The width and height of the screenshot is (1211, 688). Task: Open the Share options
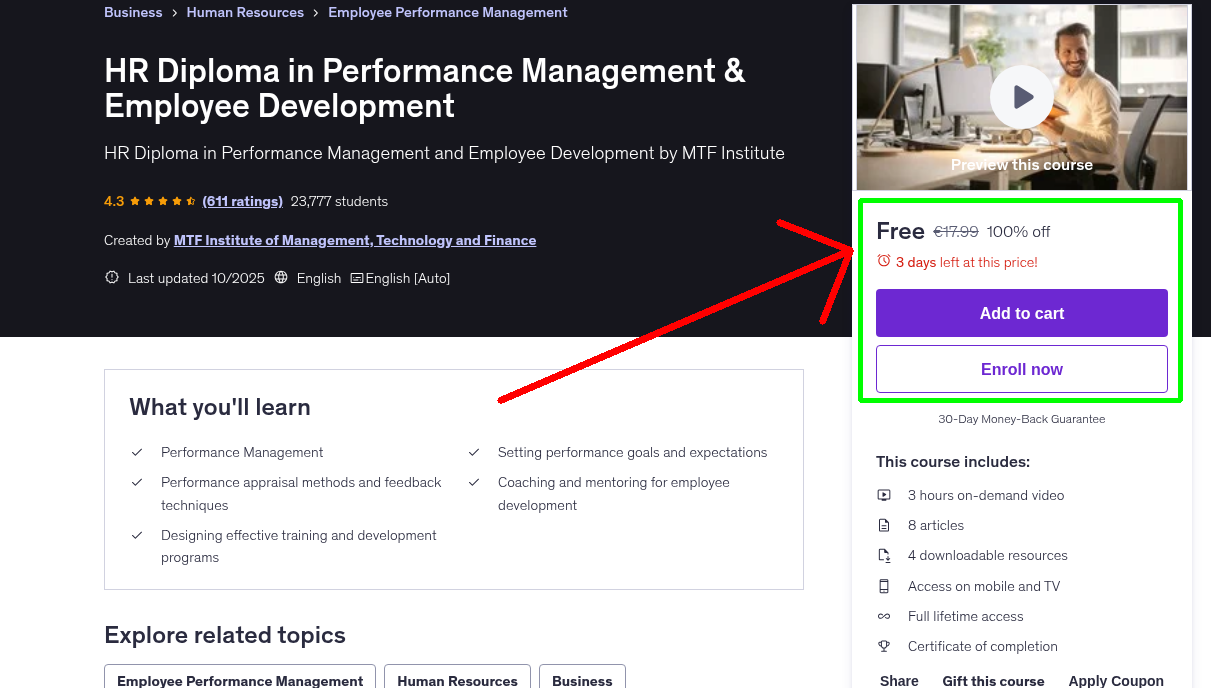tap(898, 680)
